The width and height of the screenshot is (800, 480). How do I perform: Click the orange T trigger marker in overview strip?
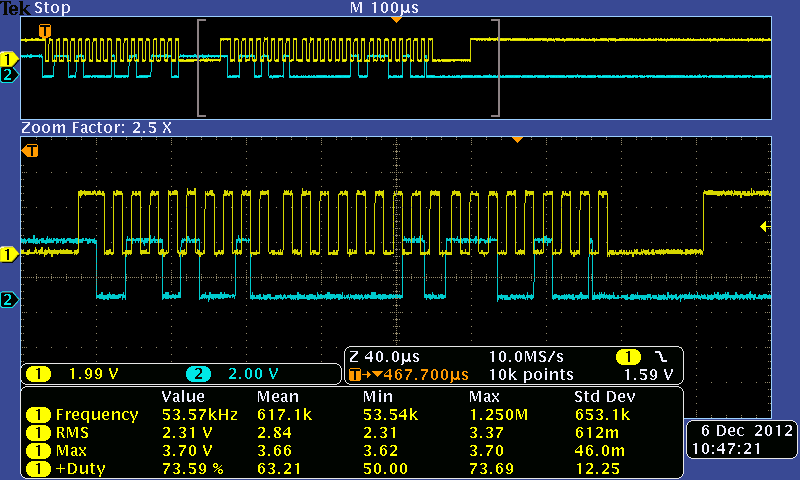[x=45, y=31]
